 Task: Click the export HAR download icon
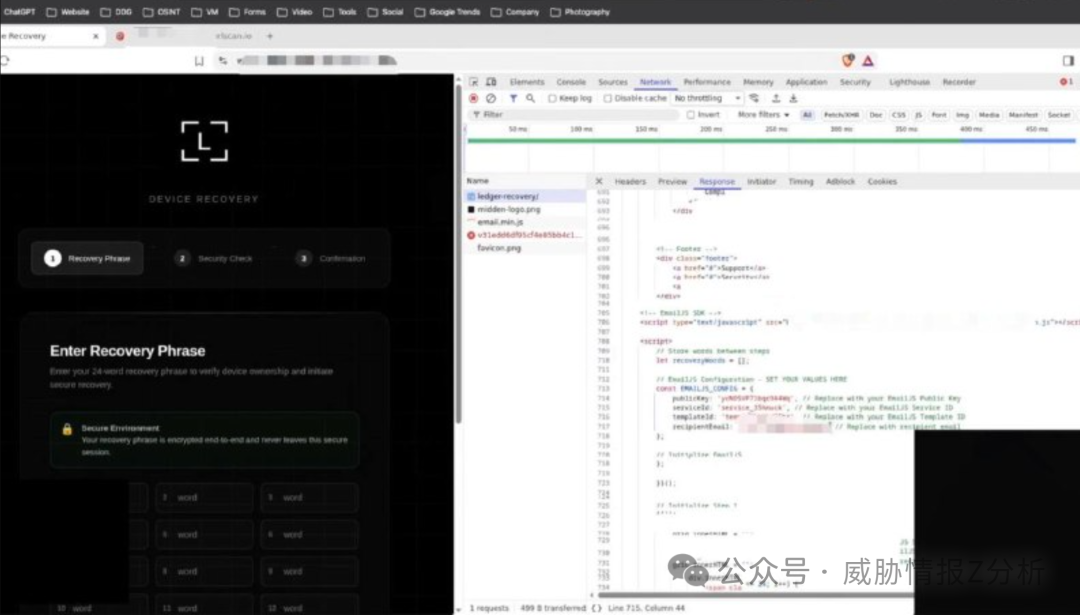(793, 98)
